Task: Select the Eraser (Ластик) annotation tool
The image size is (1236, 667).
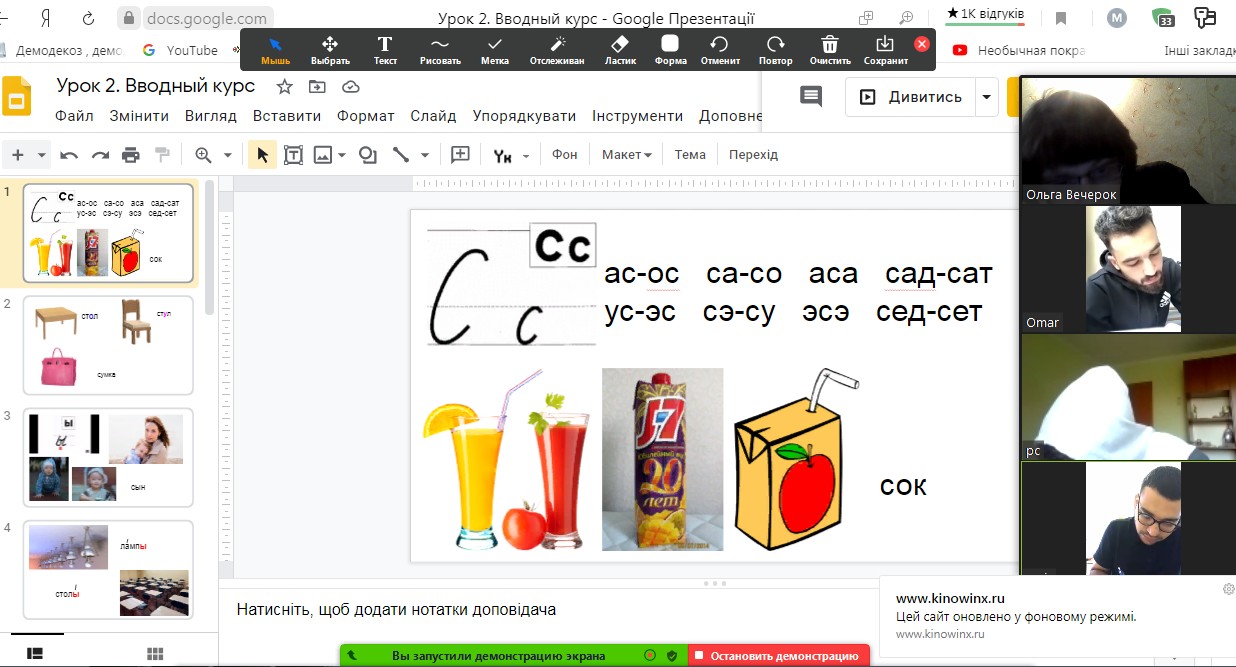Action: tap(620, 49)
